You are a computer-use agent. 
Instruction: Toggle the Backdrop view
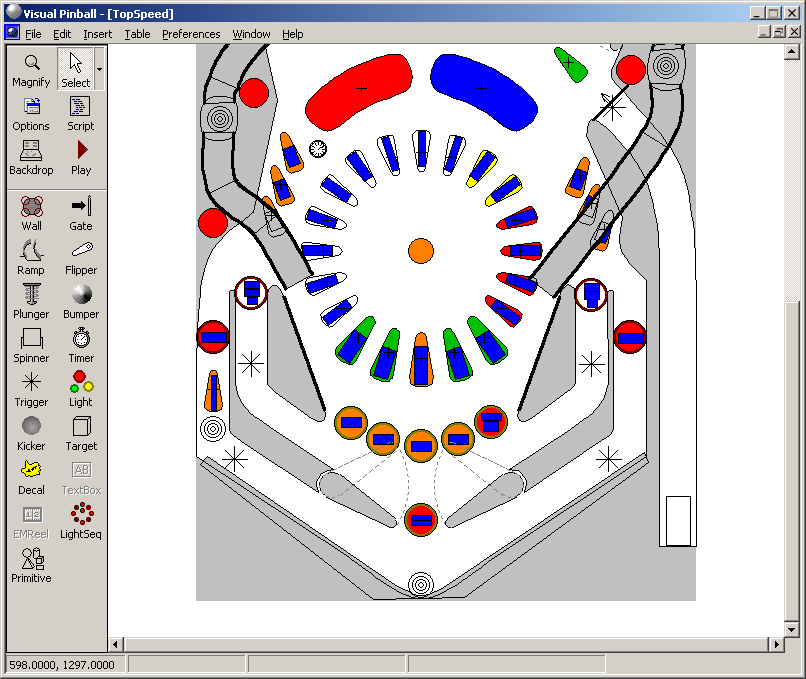(x=31, y=157)
